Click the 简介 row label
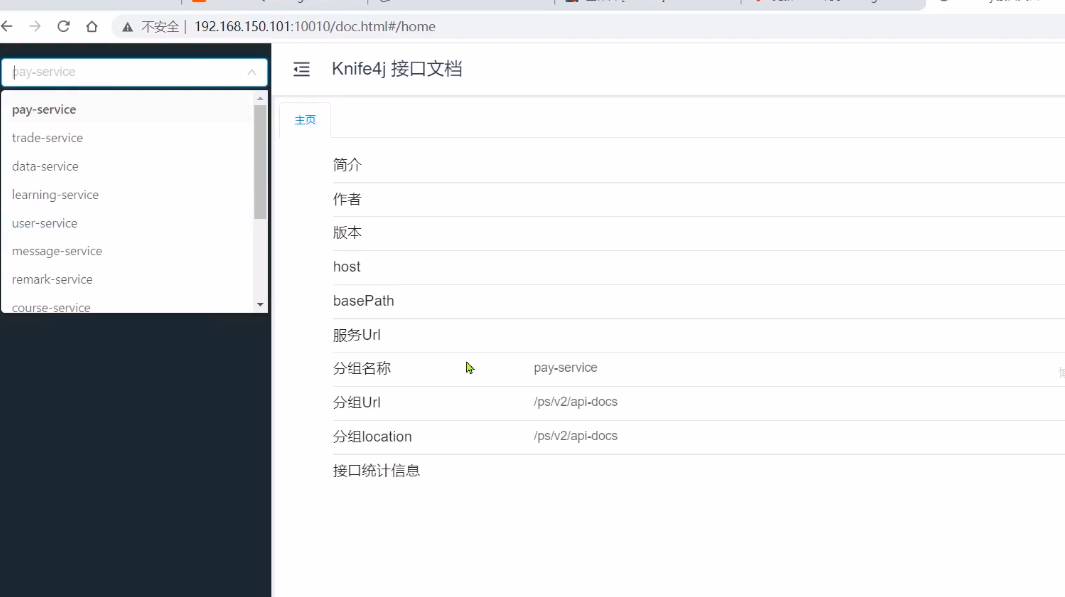Image resolution: width=1065 pixels, height=597 pixels. tap(347, 165)
